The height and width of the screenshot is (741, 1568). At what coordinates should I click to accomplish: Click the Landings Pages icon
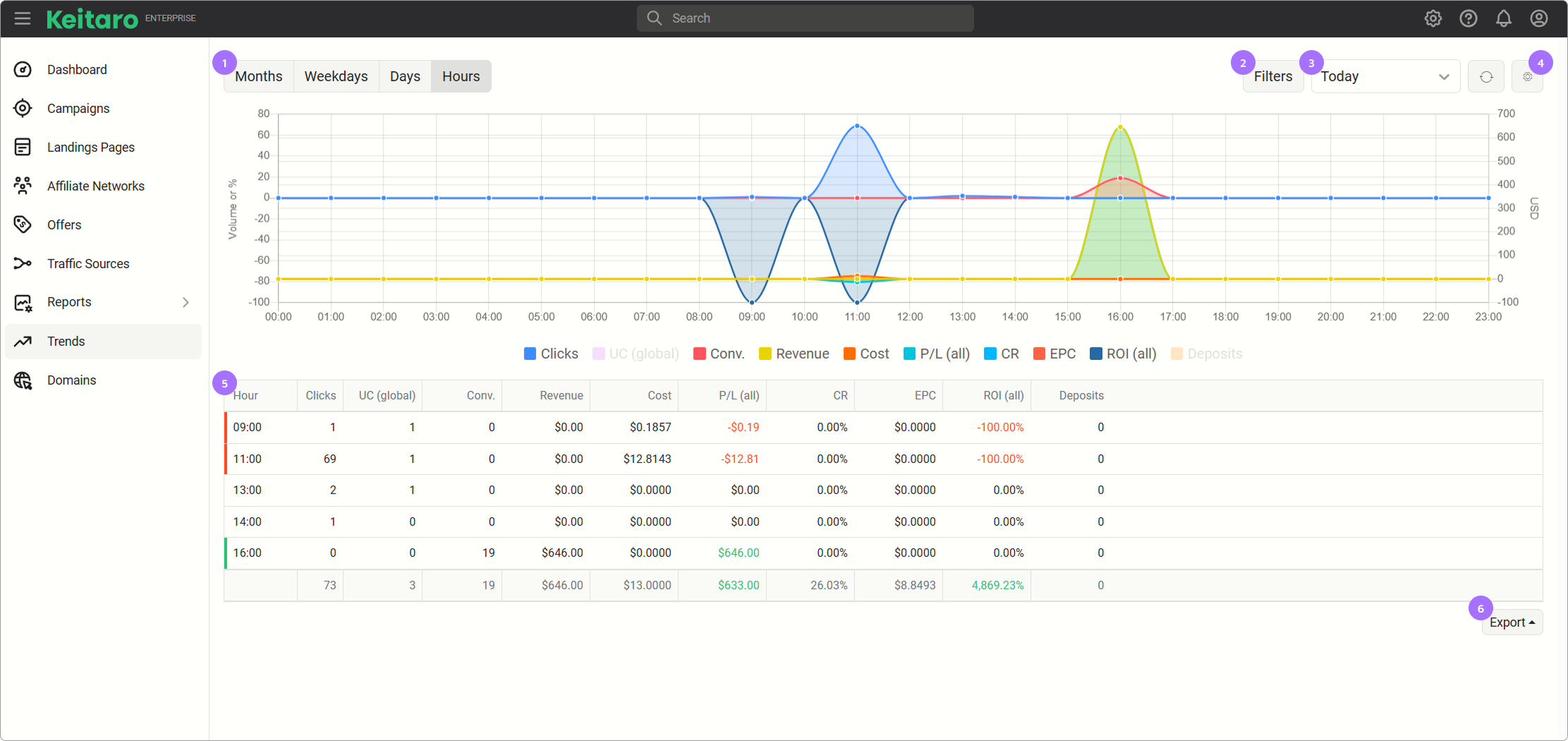click(23, 147)
